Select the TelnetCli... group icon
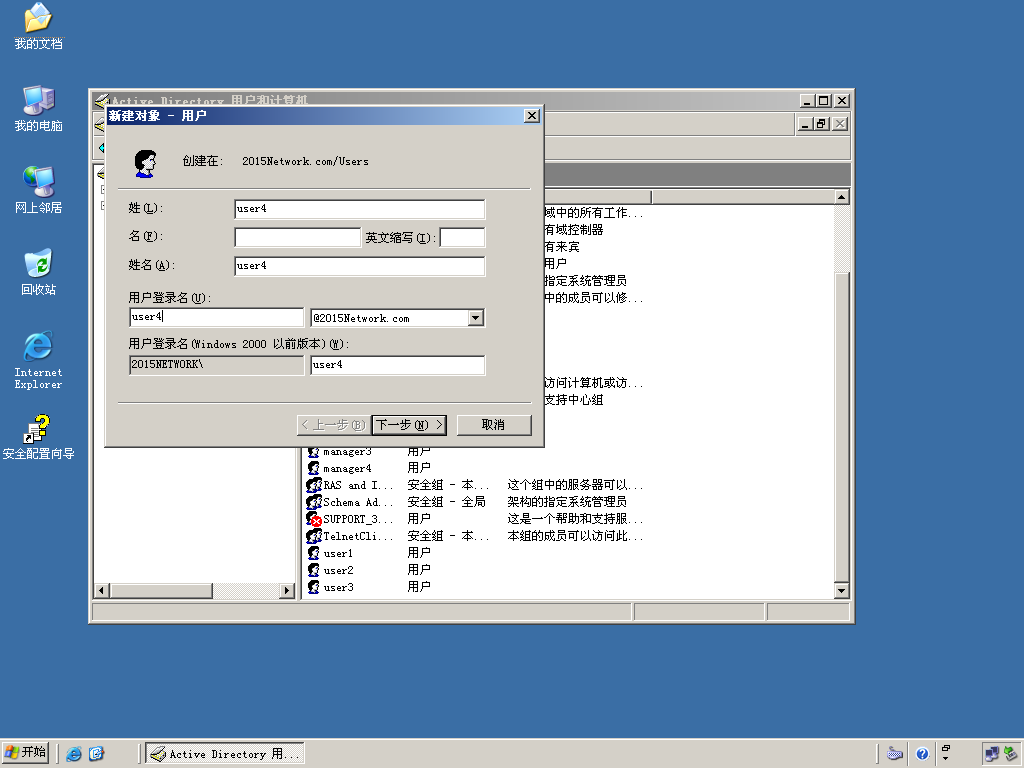The image size is (1024, 768). [x=314, y=536]
